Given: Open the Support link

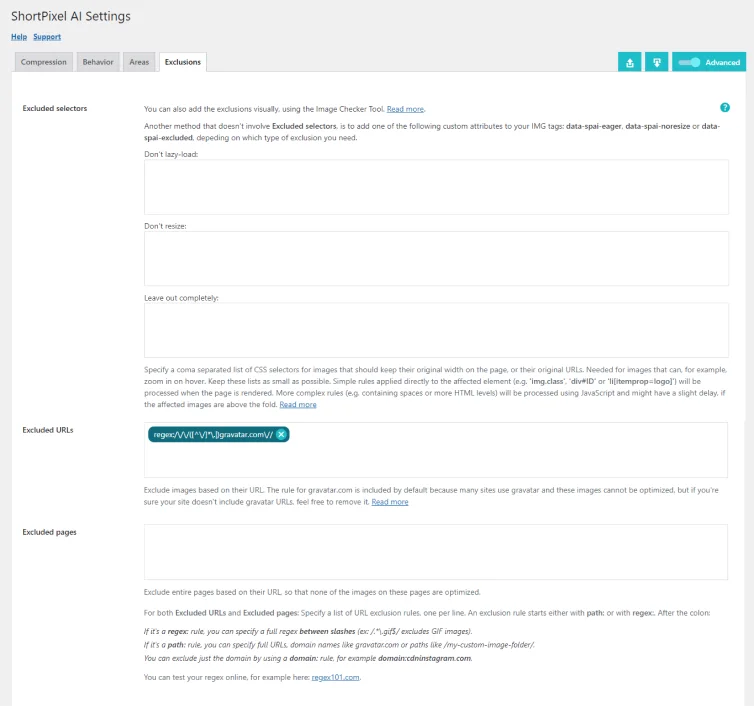Looking at the screenshot, I should (x=47, y=37).
